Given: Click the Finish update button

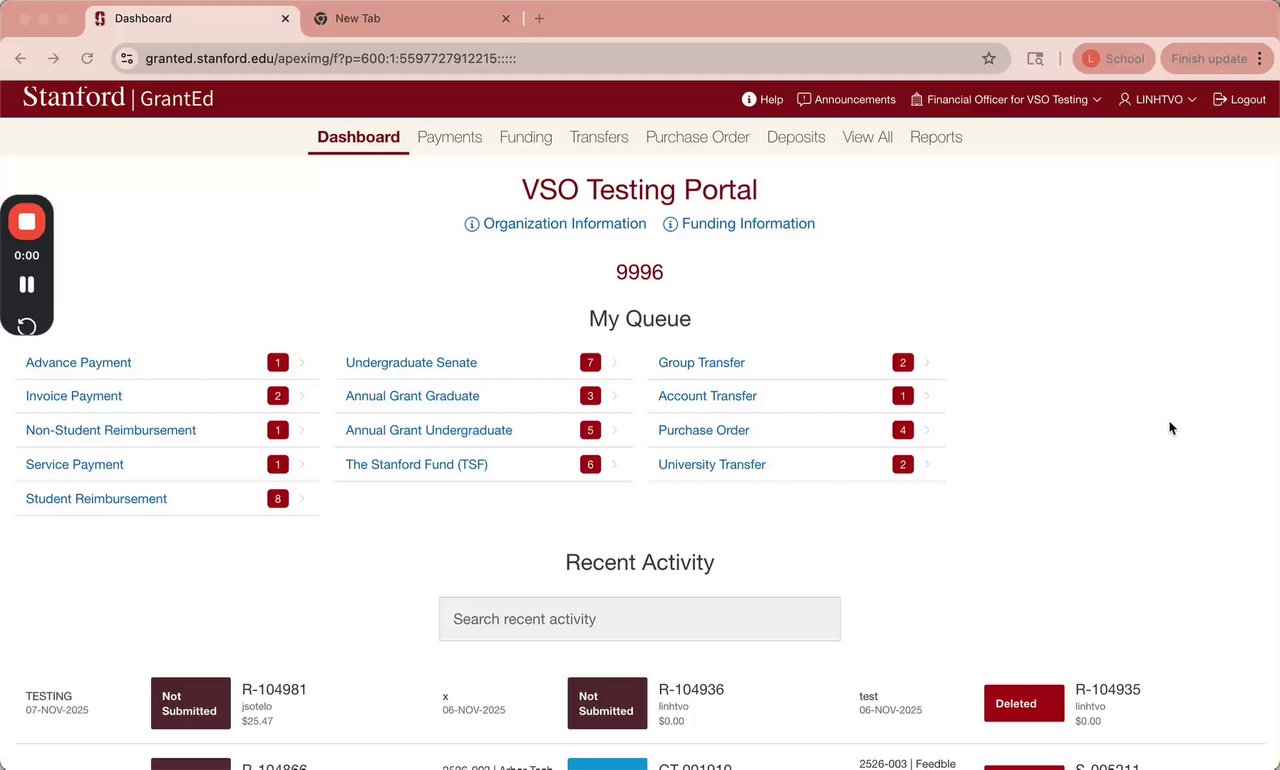Looking at the screenshot, I should 1209,59.
